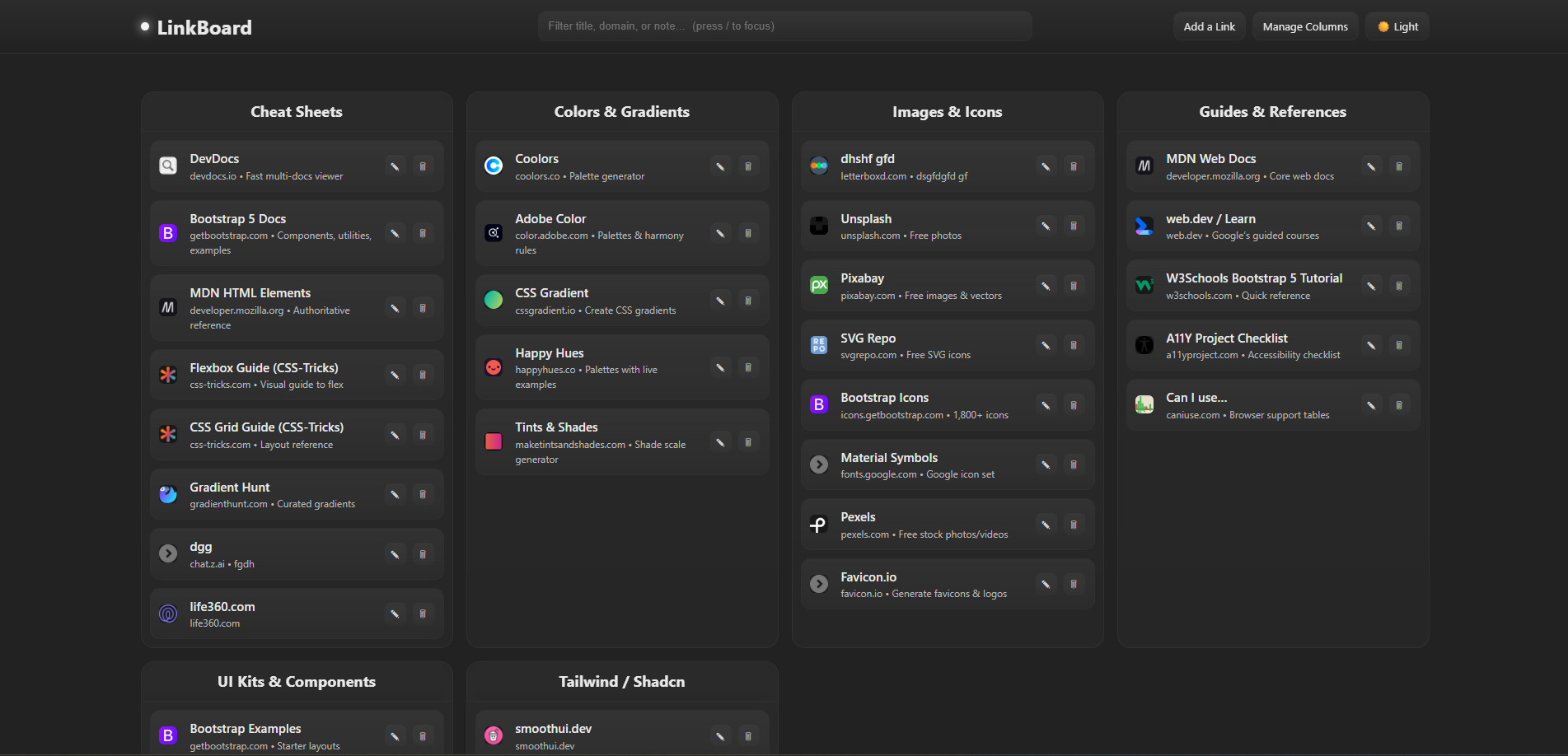Edit the SVG Repo link
Viewport: 1568px width, 756px height.
(1046, 345)
